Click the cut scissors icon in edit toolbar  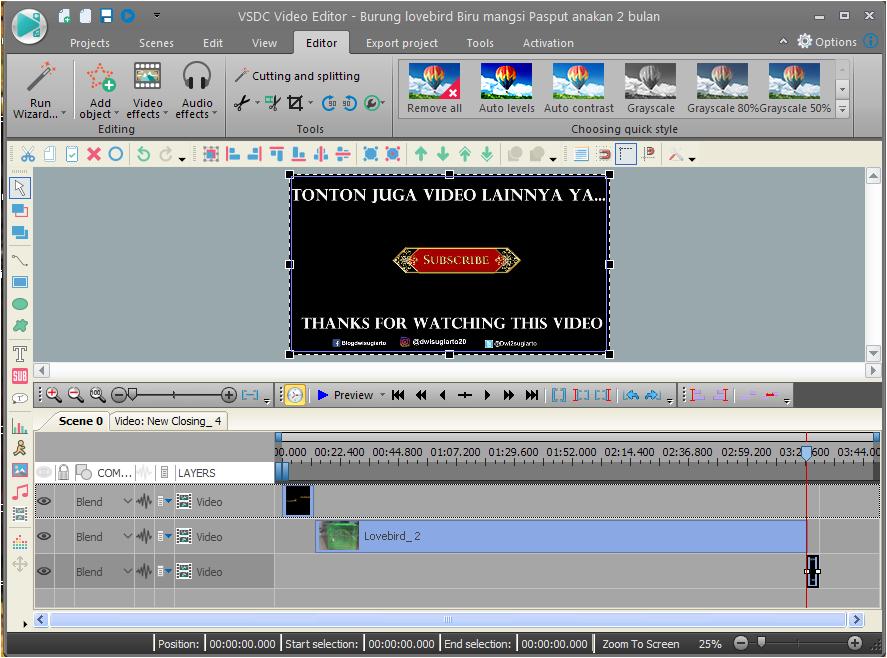[28, 154]
